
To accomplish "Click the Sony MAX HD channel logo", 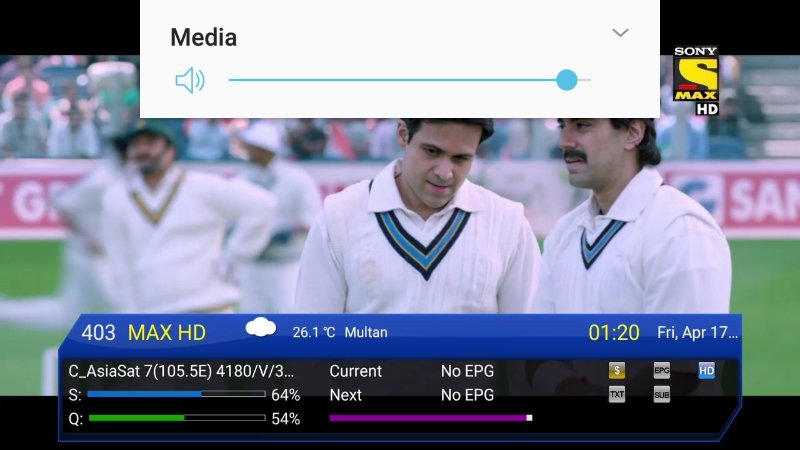I will 696,81.
